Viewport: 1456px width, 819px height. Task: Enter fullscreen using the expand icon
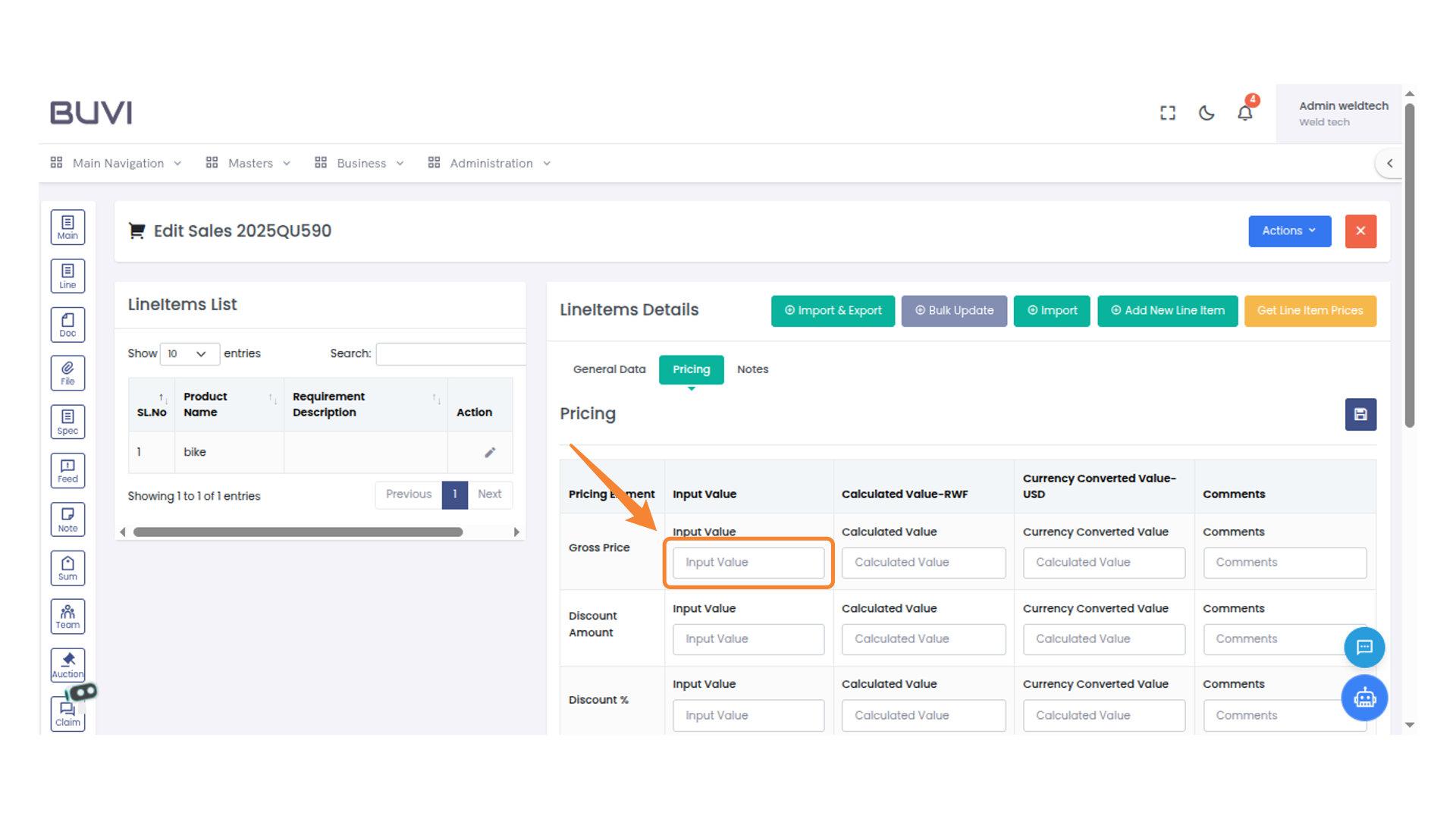pos(1168,112)
